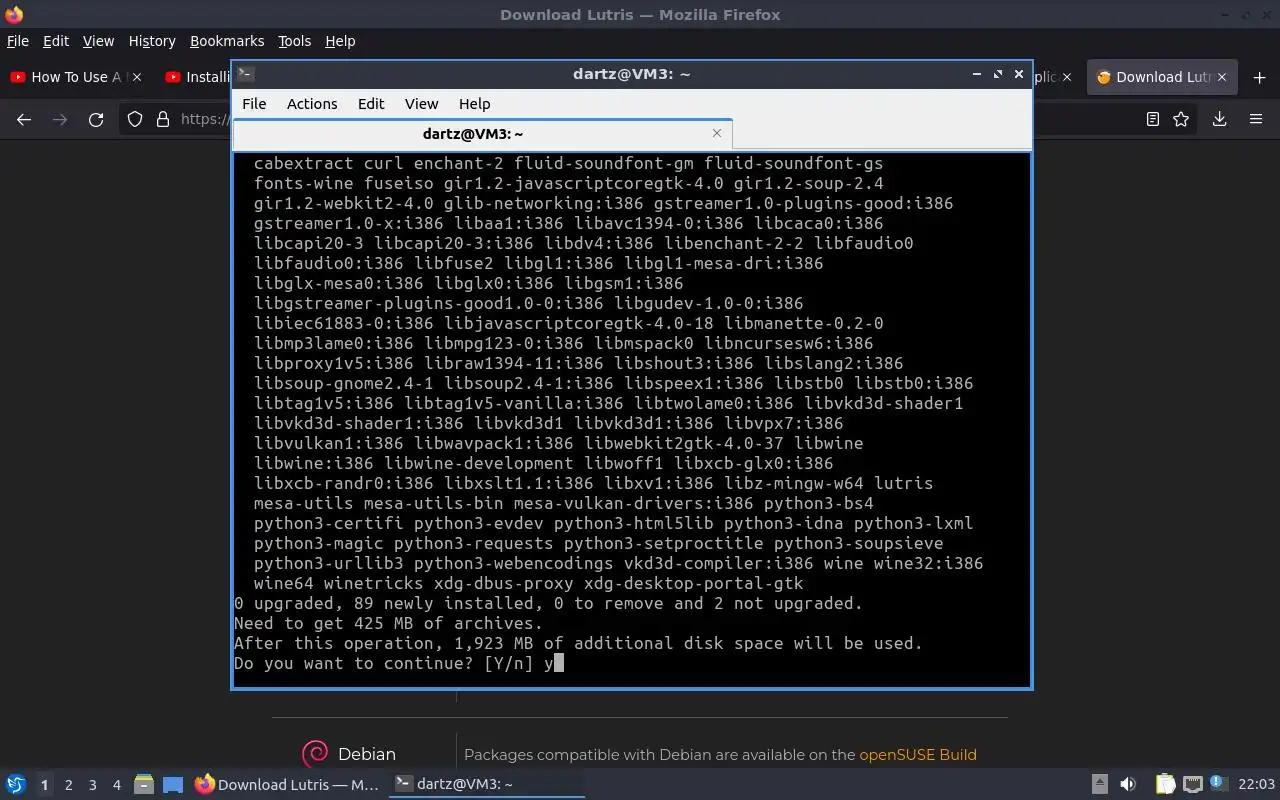The image size is (1280, 800).
Task: Open the Firefox Edit menu
Action: [x=56, y=41]
